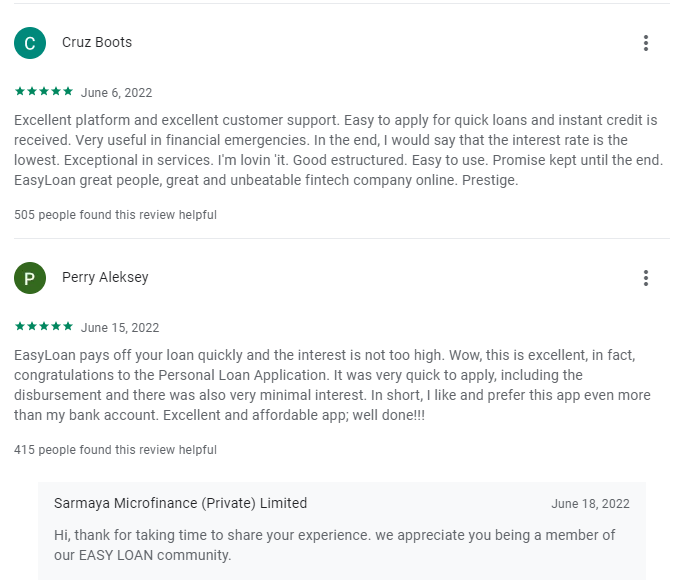This screenshot has height=580, width=682.
Task: Click the June 15, 2022 review date
Action: click(x=120, y=328)
